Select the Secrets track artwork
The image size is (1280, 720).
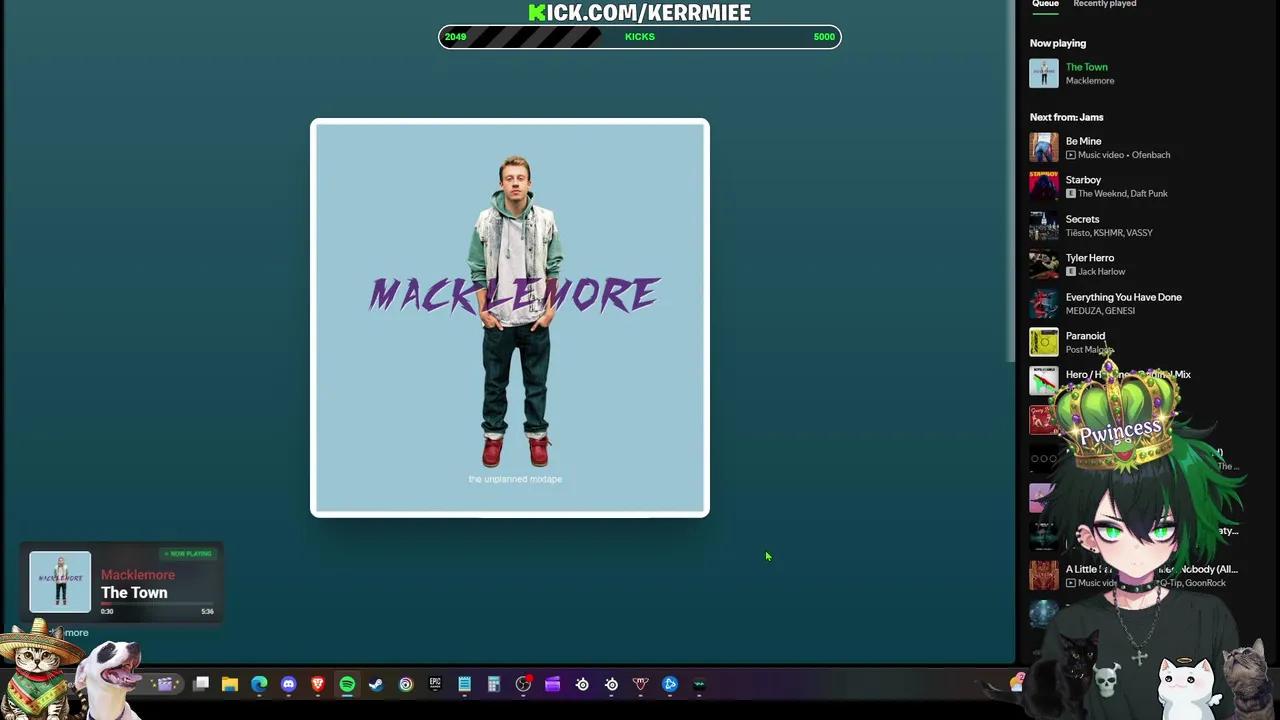pyautogui.click(x=1044, y=225)
